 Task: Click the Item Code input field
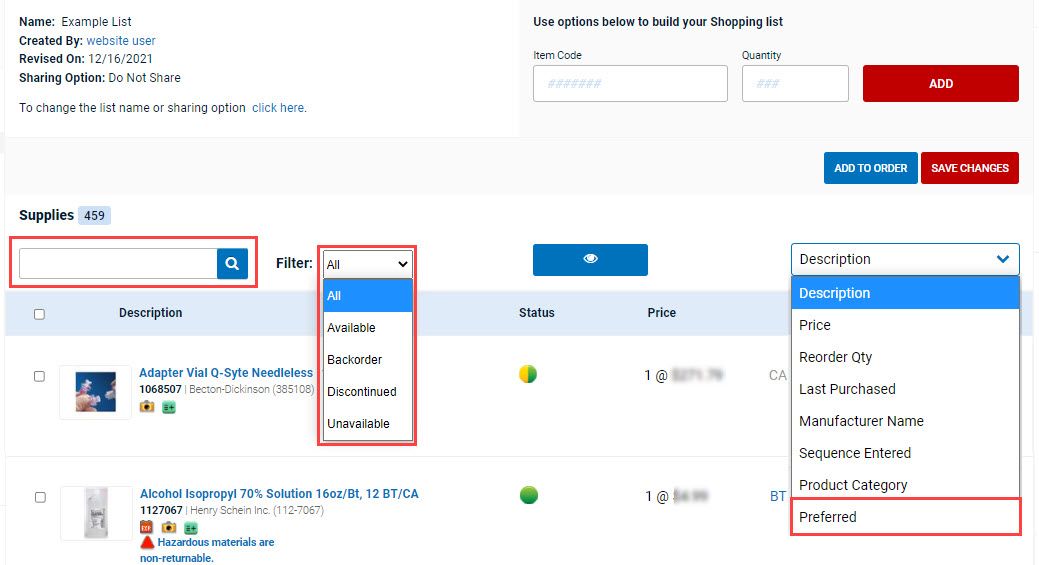tap(630, 84)
